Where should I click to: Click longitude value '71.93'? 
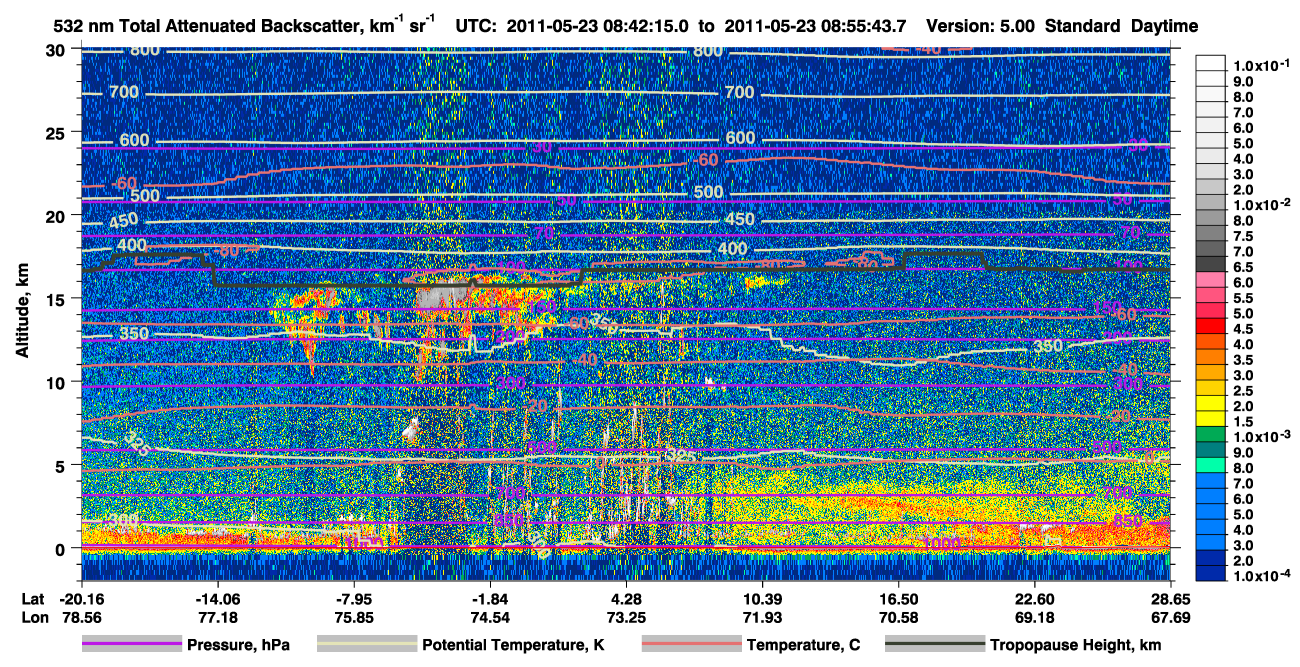coord(762,617)
